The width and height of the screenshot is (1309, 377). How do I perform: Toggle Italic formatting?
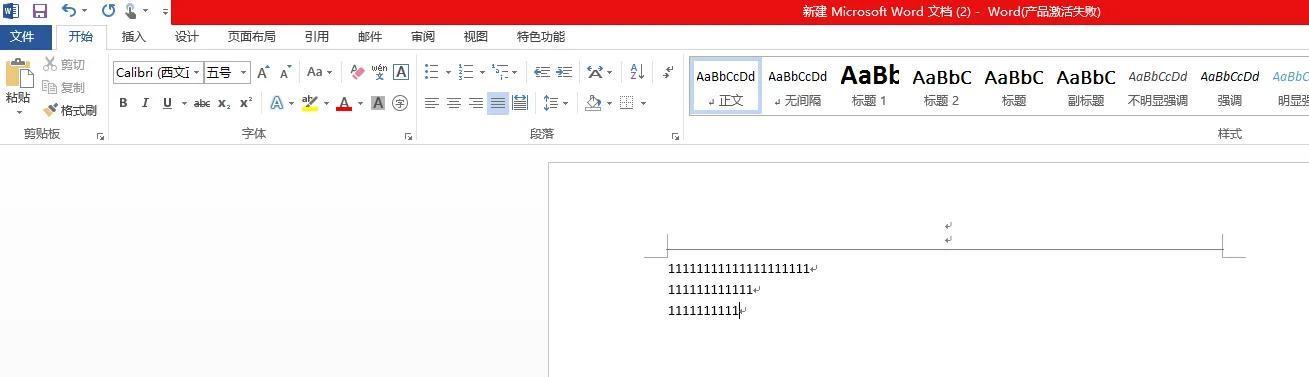(x=145, y=103)
